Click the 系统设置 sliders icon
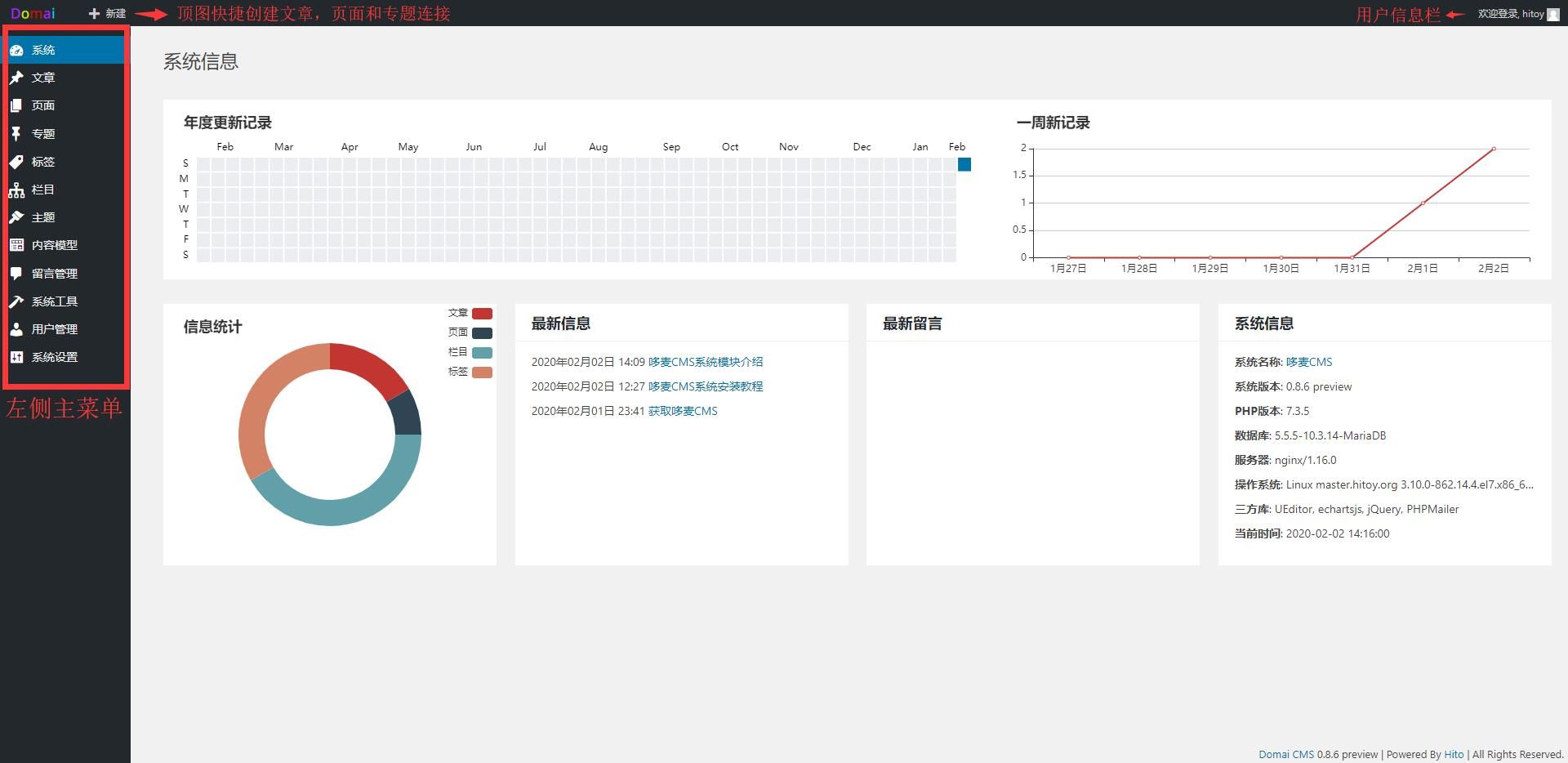The height and width of the screenshot is (763, 1568). [16, 357]
